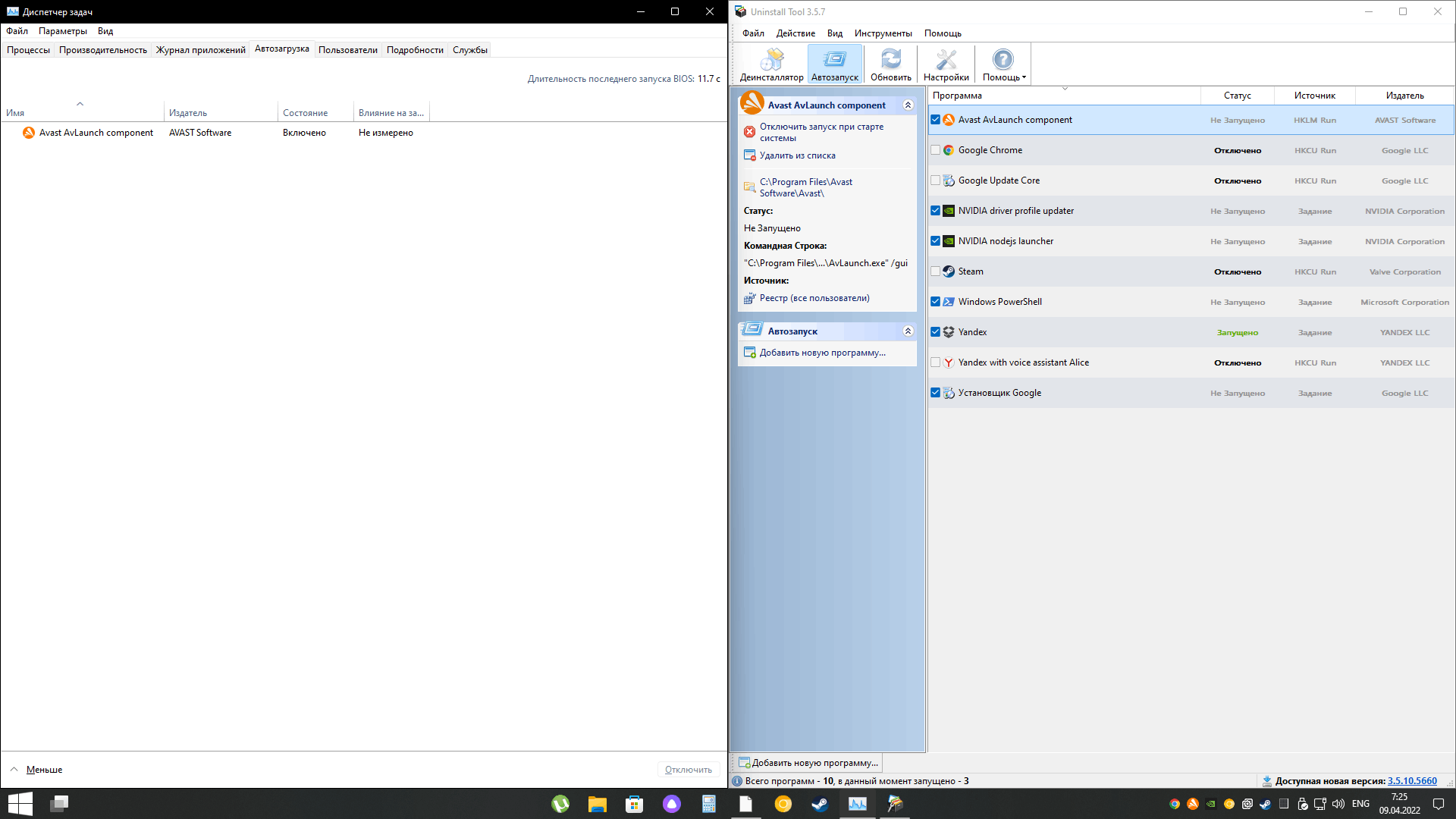Click the Yandex with Alice row icon
This screenshot has width=1456, height=819.
(949, 362)
